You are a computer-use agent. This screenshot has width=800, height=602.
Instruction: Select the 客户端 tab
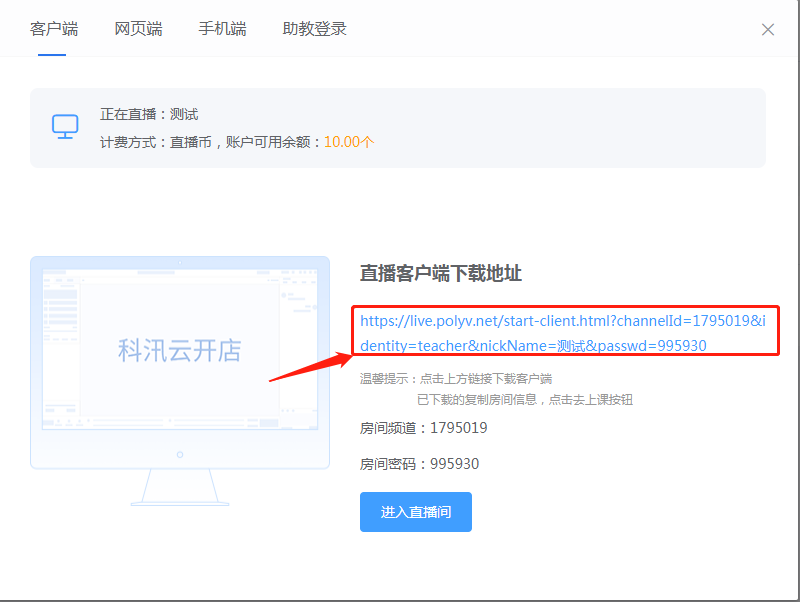[53, 29]
